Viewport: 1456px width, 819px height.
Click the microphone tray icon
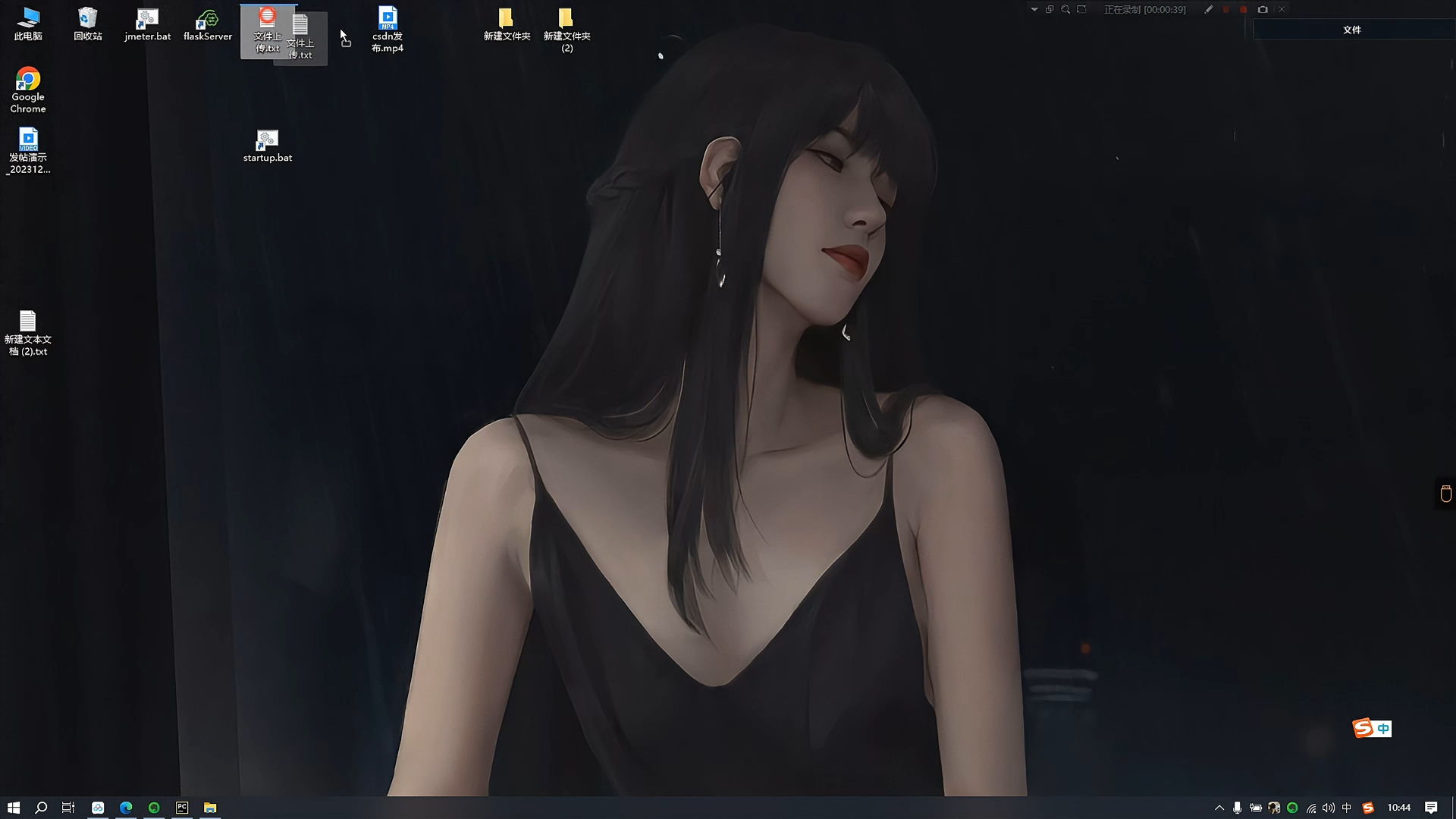pyautogui.click(x=1237, y=808)
